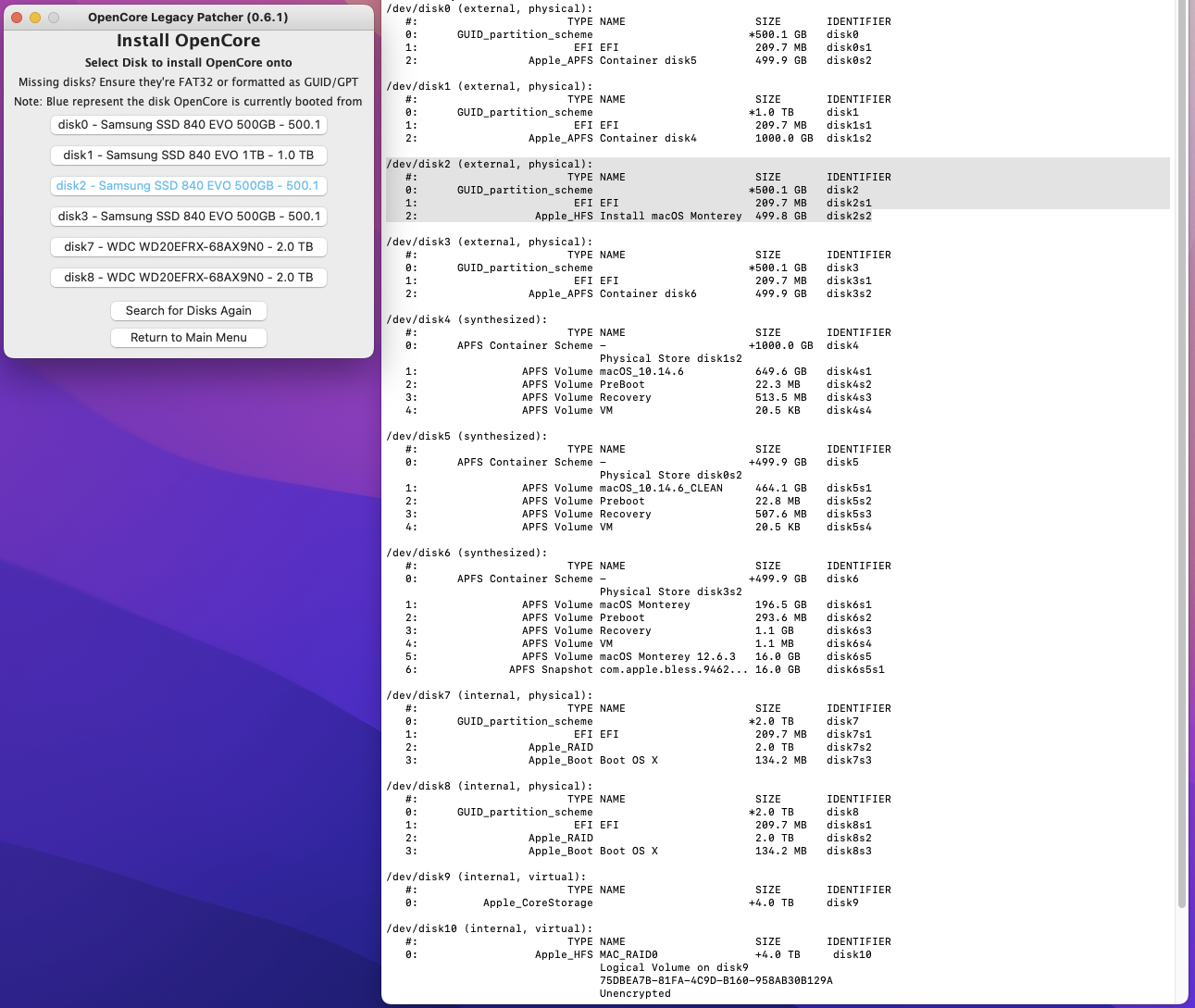The height and width of the screenshot is (1008, 1195).
Task: Click 'Select Disk to install OpenCore onto' text
Action: click(x=189, y=63)
